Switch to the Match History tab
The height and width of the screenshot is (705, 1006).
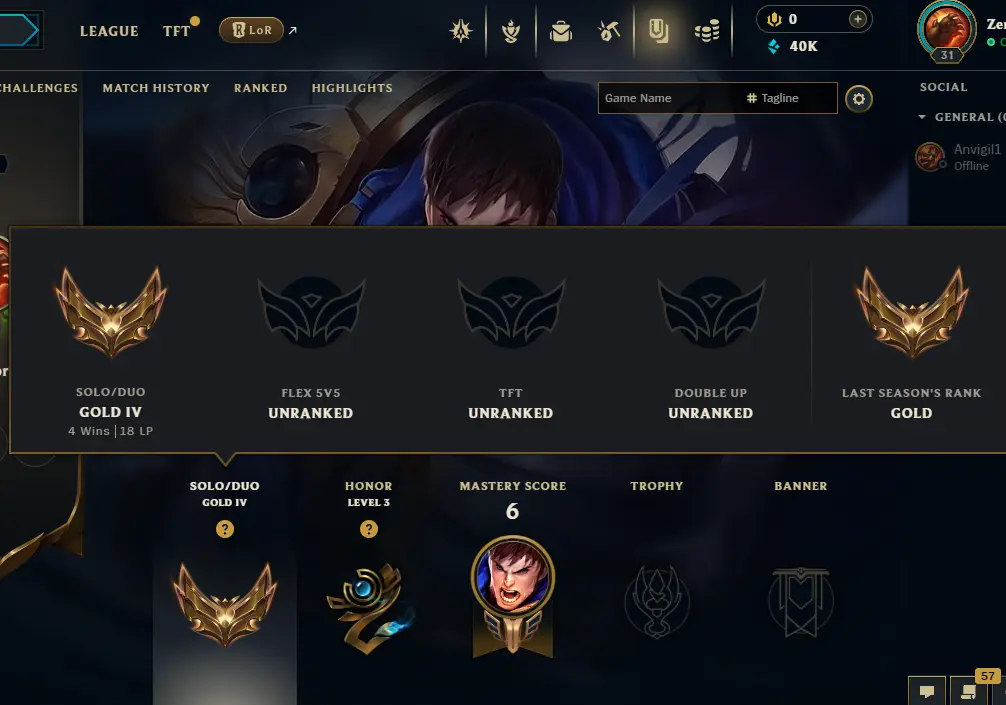tap(156, 88)
